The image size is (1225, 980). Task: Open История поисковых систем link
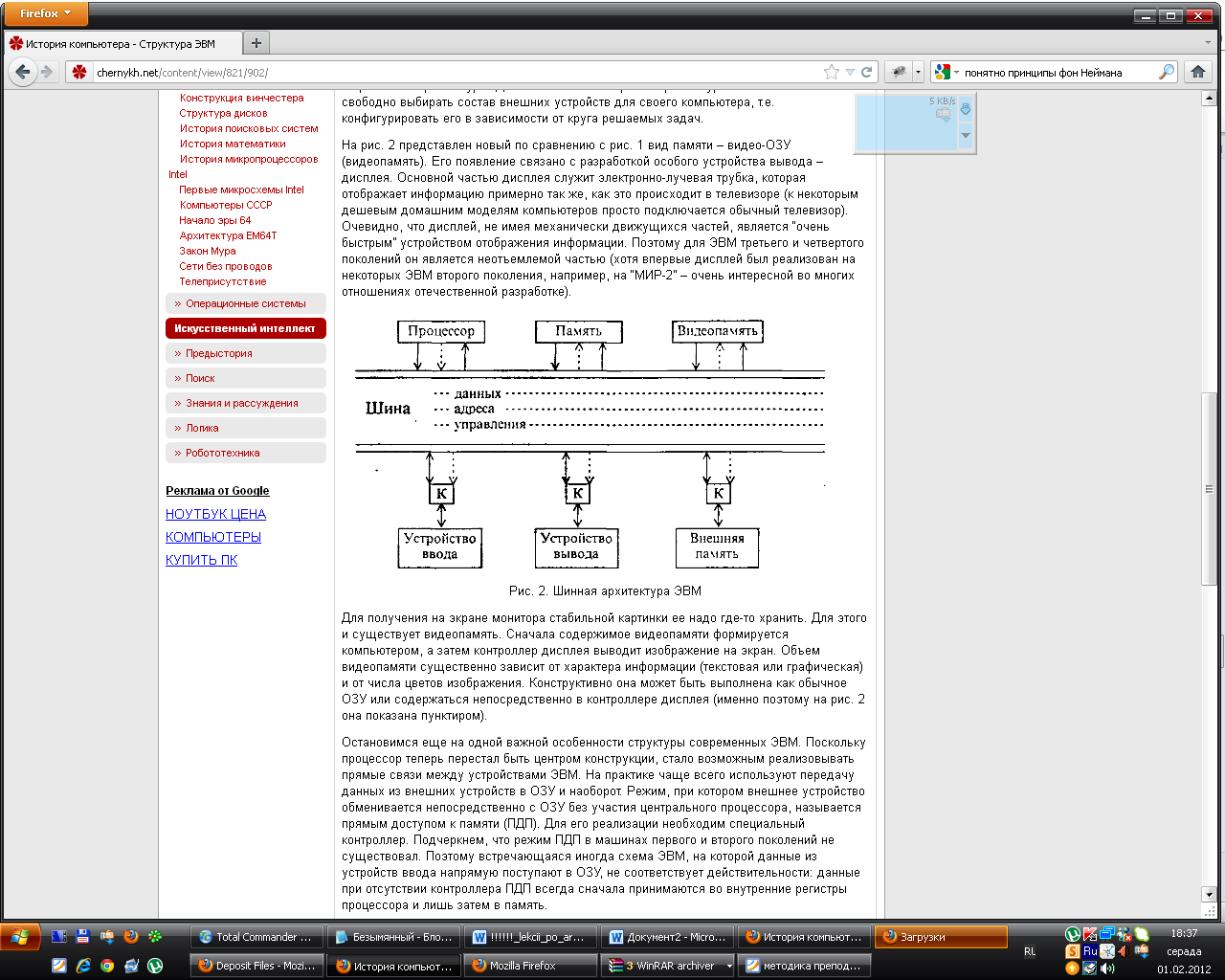pyautogui.click(x=249, y=128)
